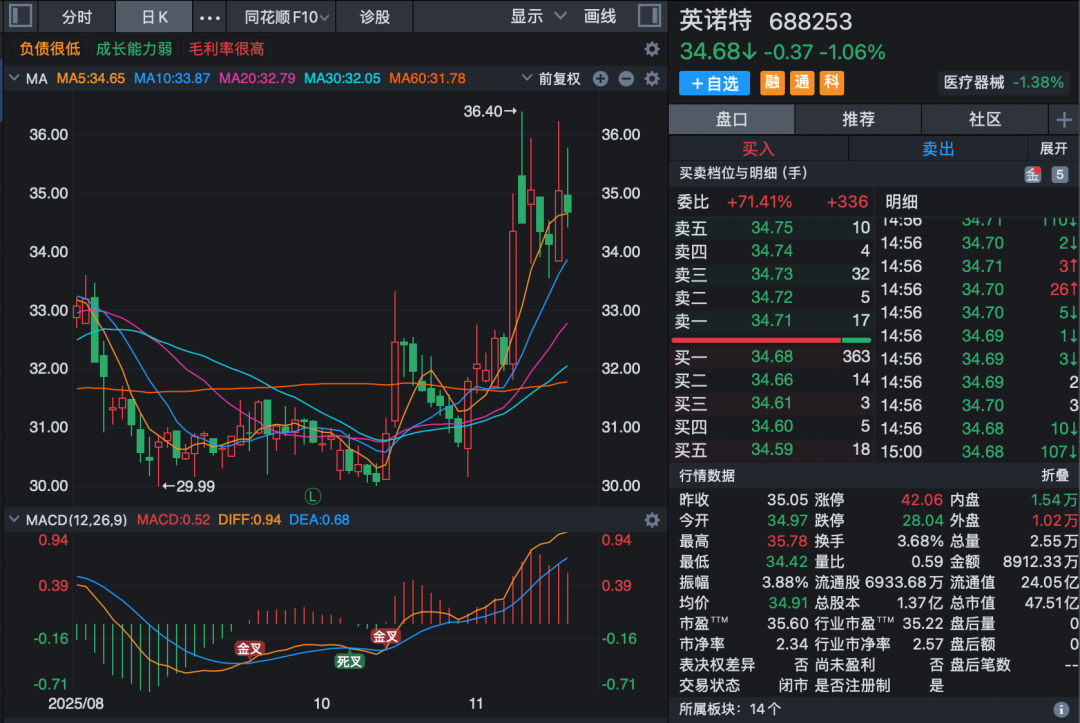The height and width of the screenshot is (723, 1080).
Task: Click the 融 margin trading icon
Action: pos(771,84)
